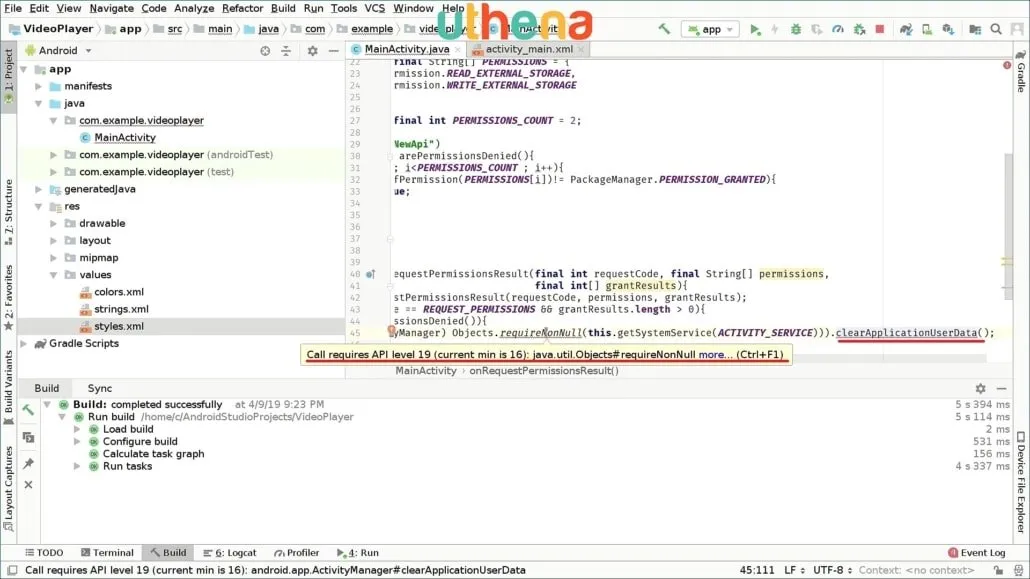Hide the Project panel with minus icon
Viewport: 1030px width, 579px height.
(x=334, y=51)
